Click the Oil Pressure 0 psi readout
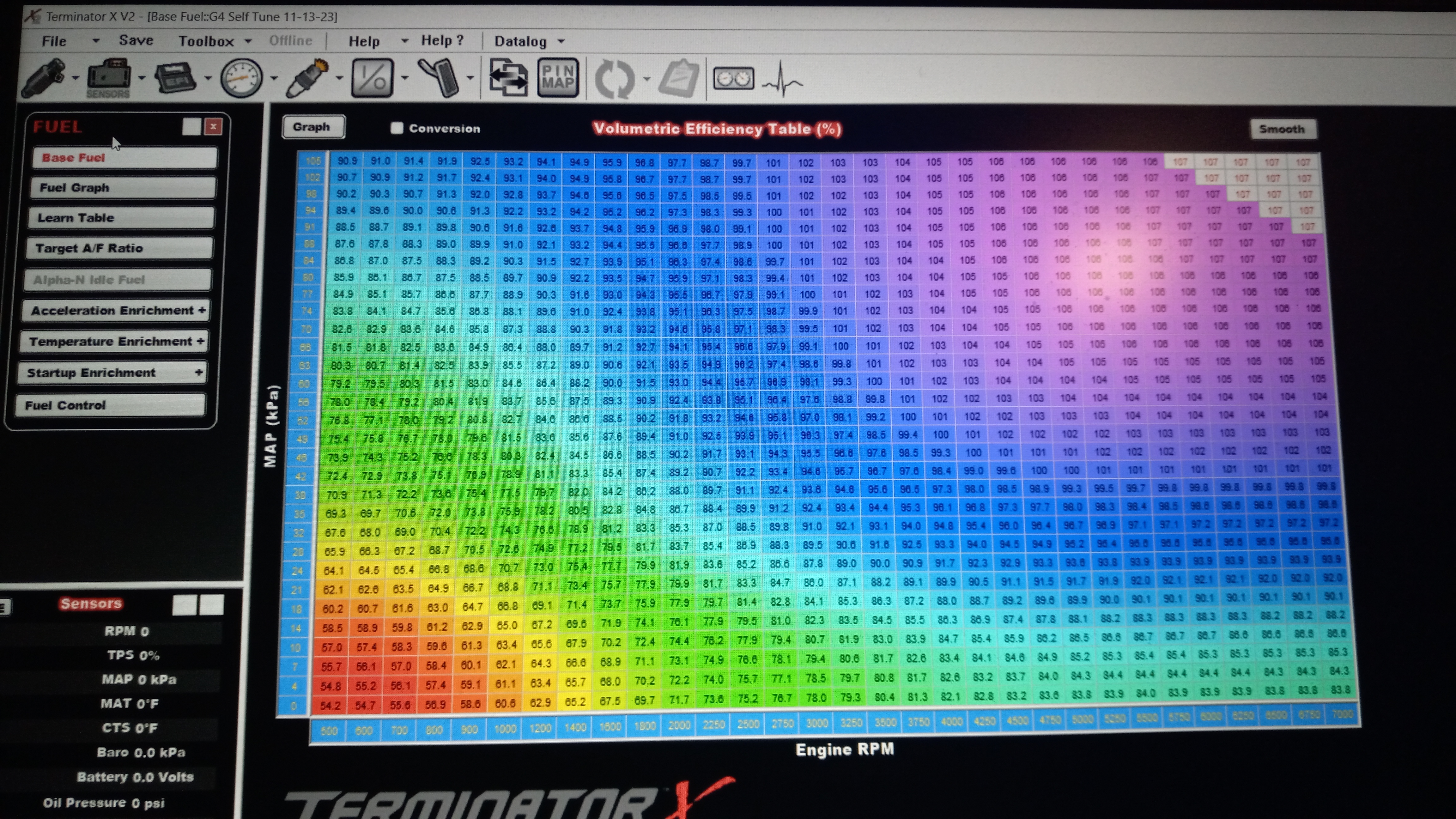1456x819 pixels. point(103,803)
